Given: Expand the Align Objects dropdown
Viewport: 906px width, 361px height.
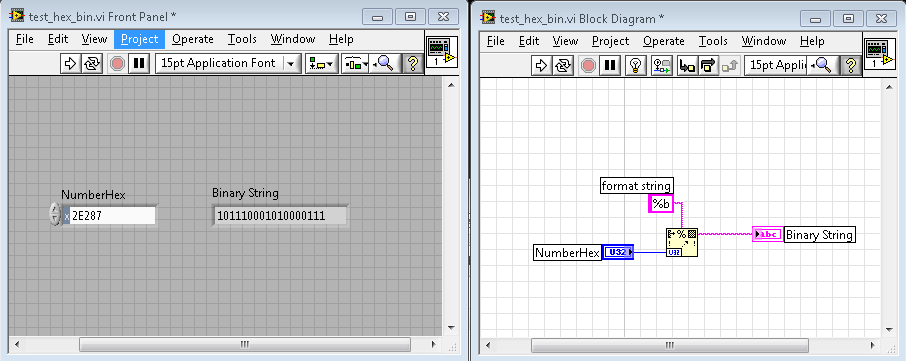Looking at the screenshot, I should [322, 64].
